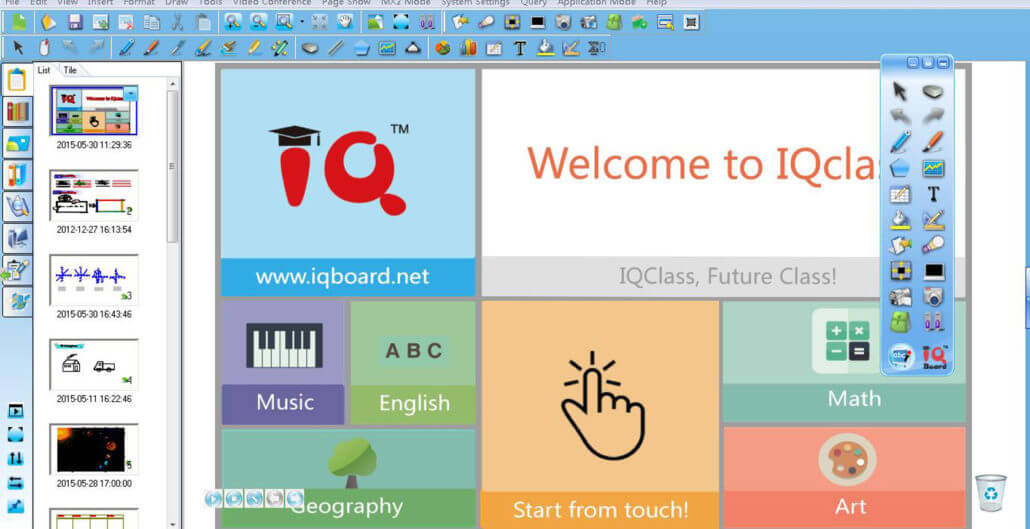The image size is (1030, 529).
Task: Click the test tubes icon in top toolbar
Action: pos(427,22)
